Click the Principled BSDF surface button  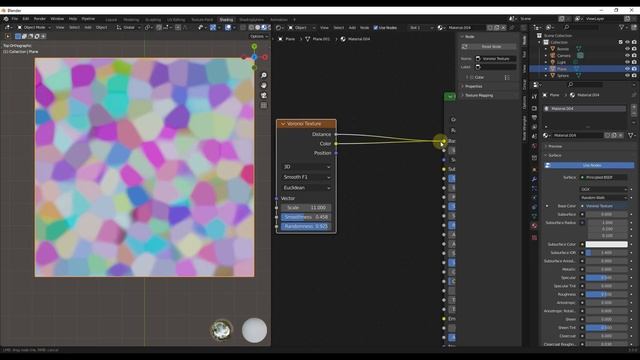(x=604, y=178)
